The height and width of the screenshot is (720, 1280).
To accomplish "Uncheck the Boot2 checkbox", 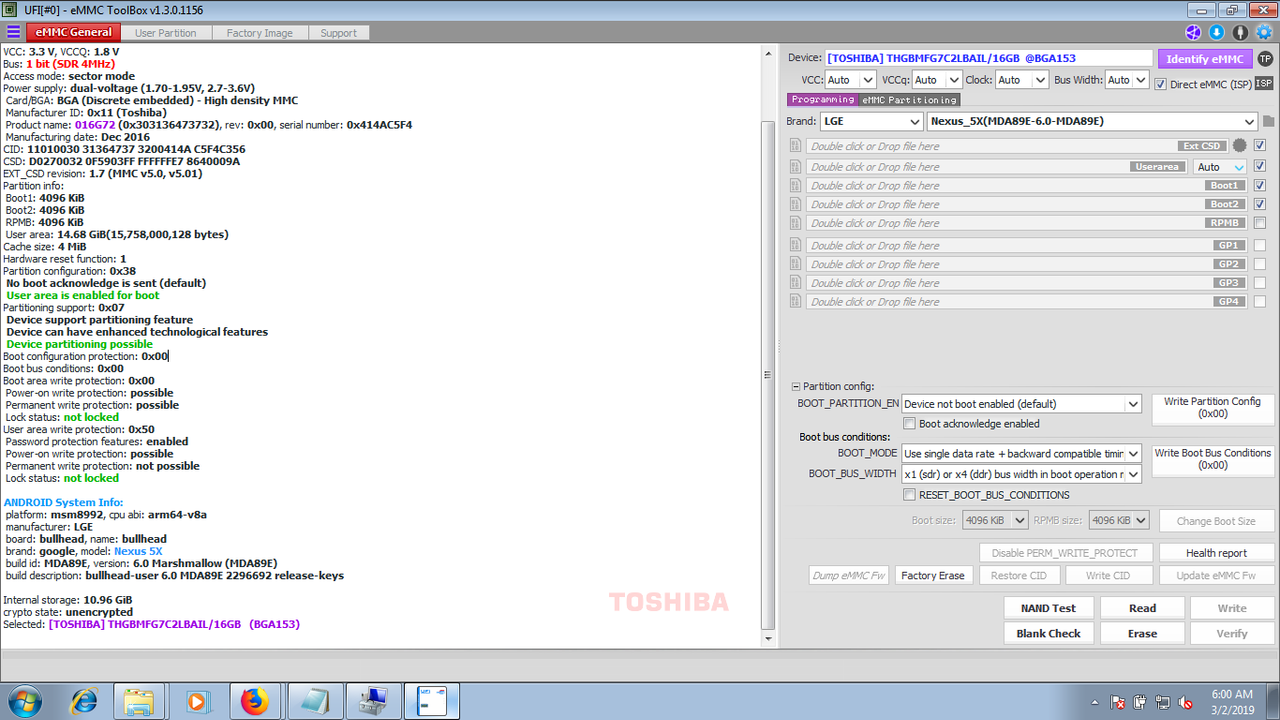I will click(x=1260, y=204).
